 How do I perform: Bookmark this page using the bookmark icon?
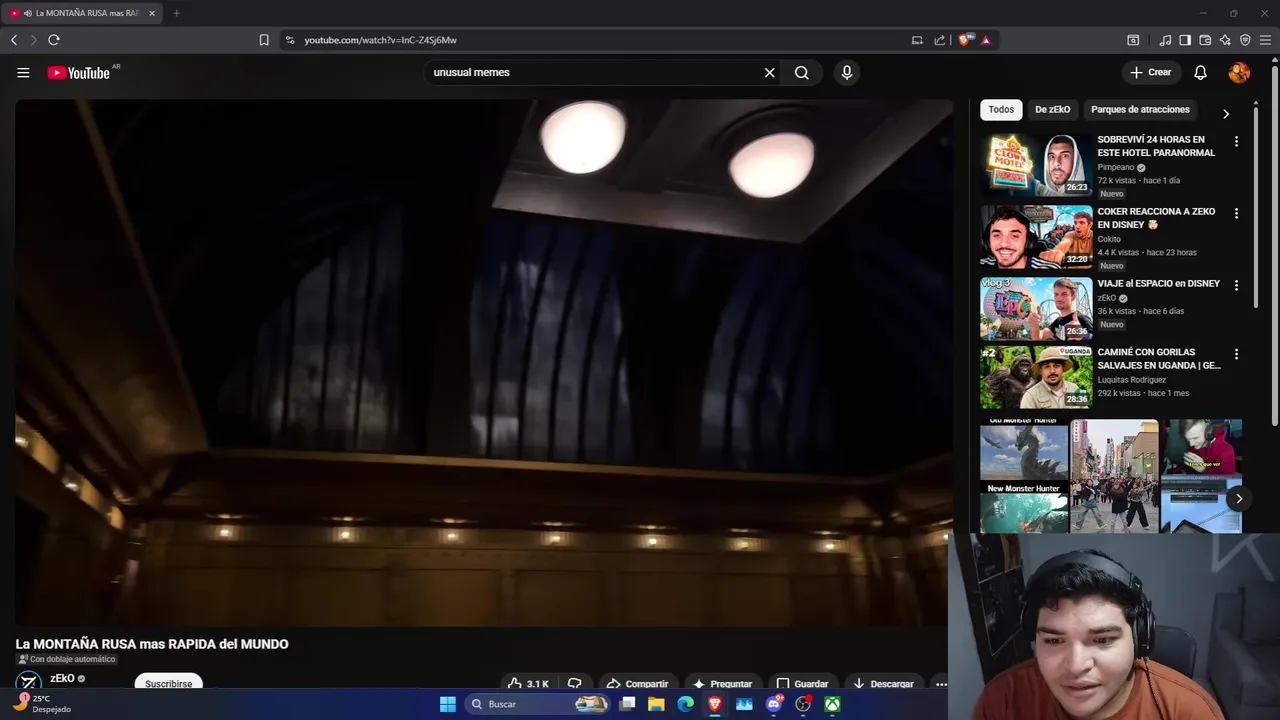point(264,40)
